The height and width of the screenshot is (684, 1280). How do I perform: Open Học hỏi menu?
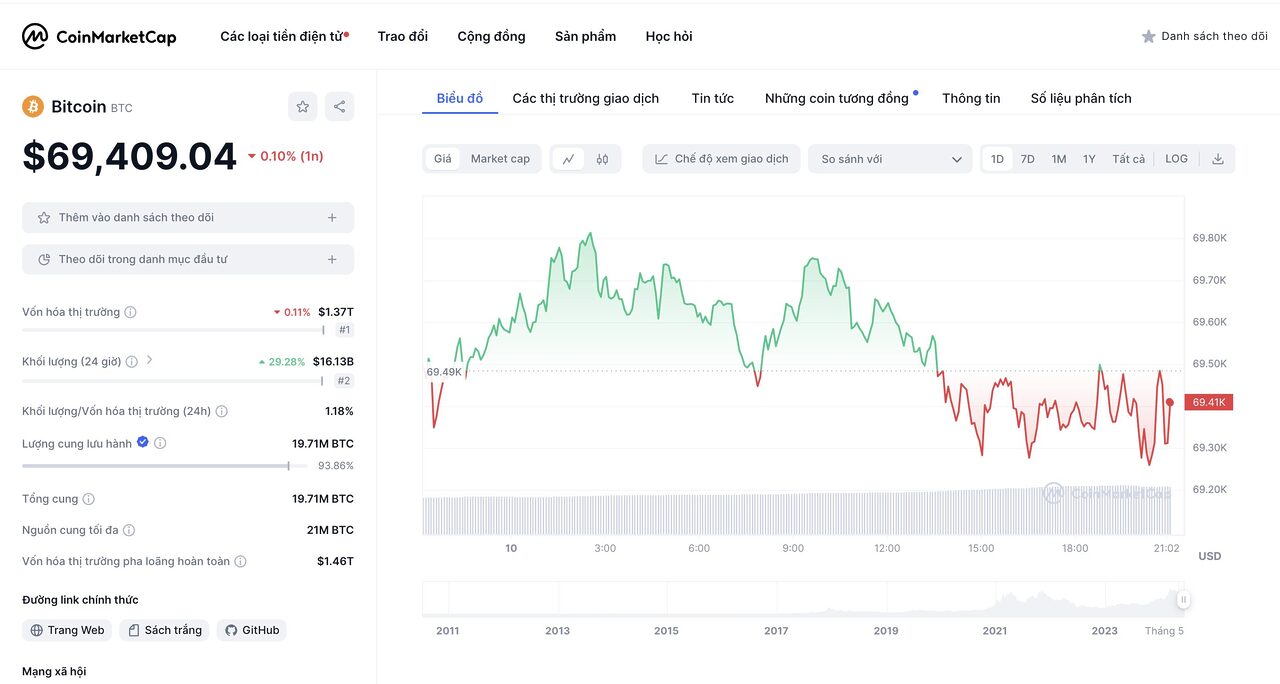coord(669,37)
